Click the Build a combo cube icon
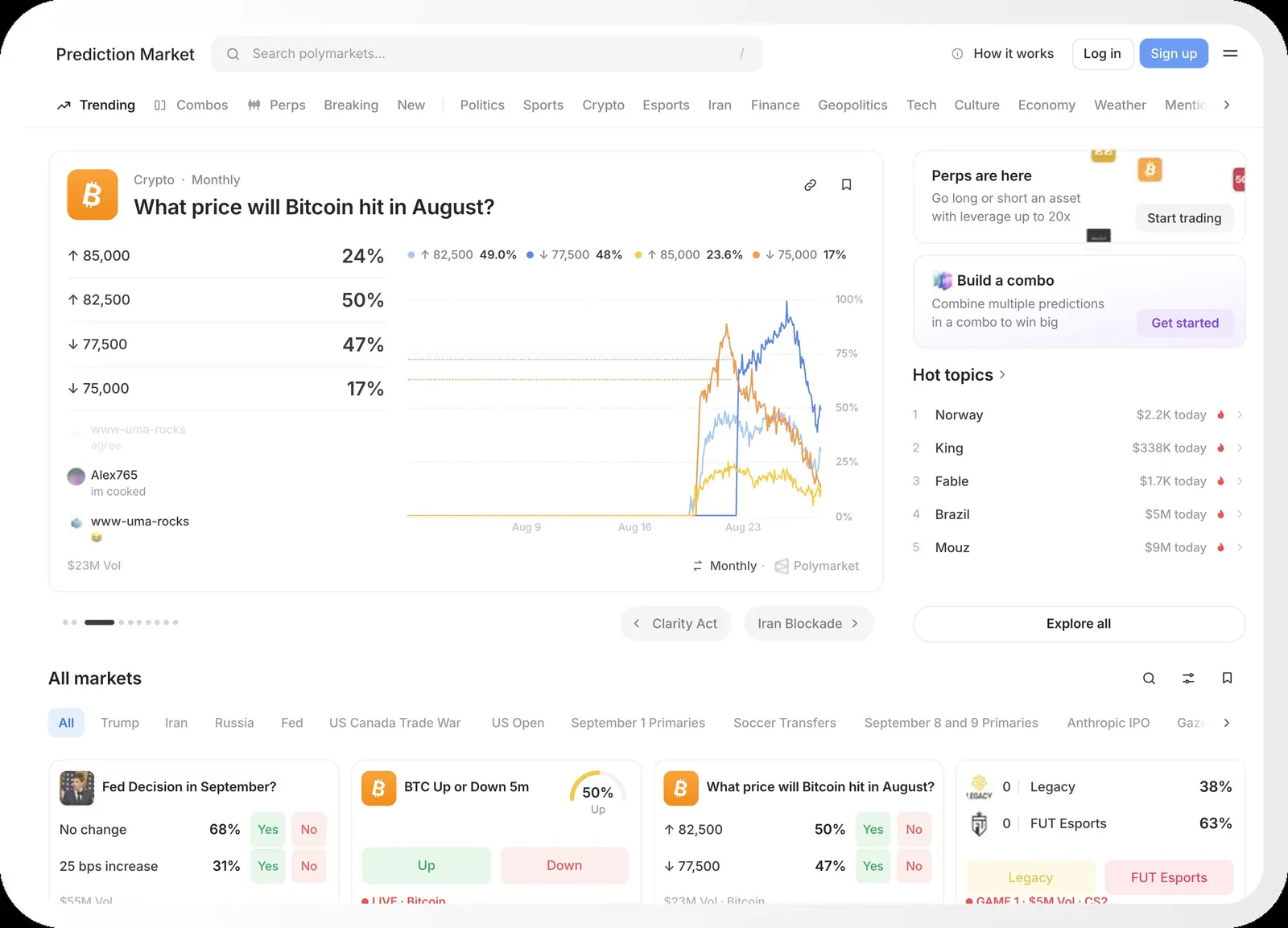1288x928 pixels. [942, 281]
